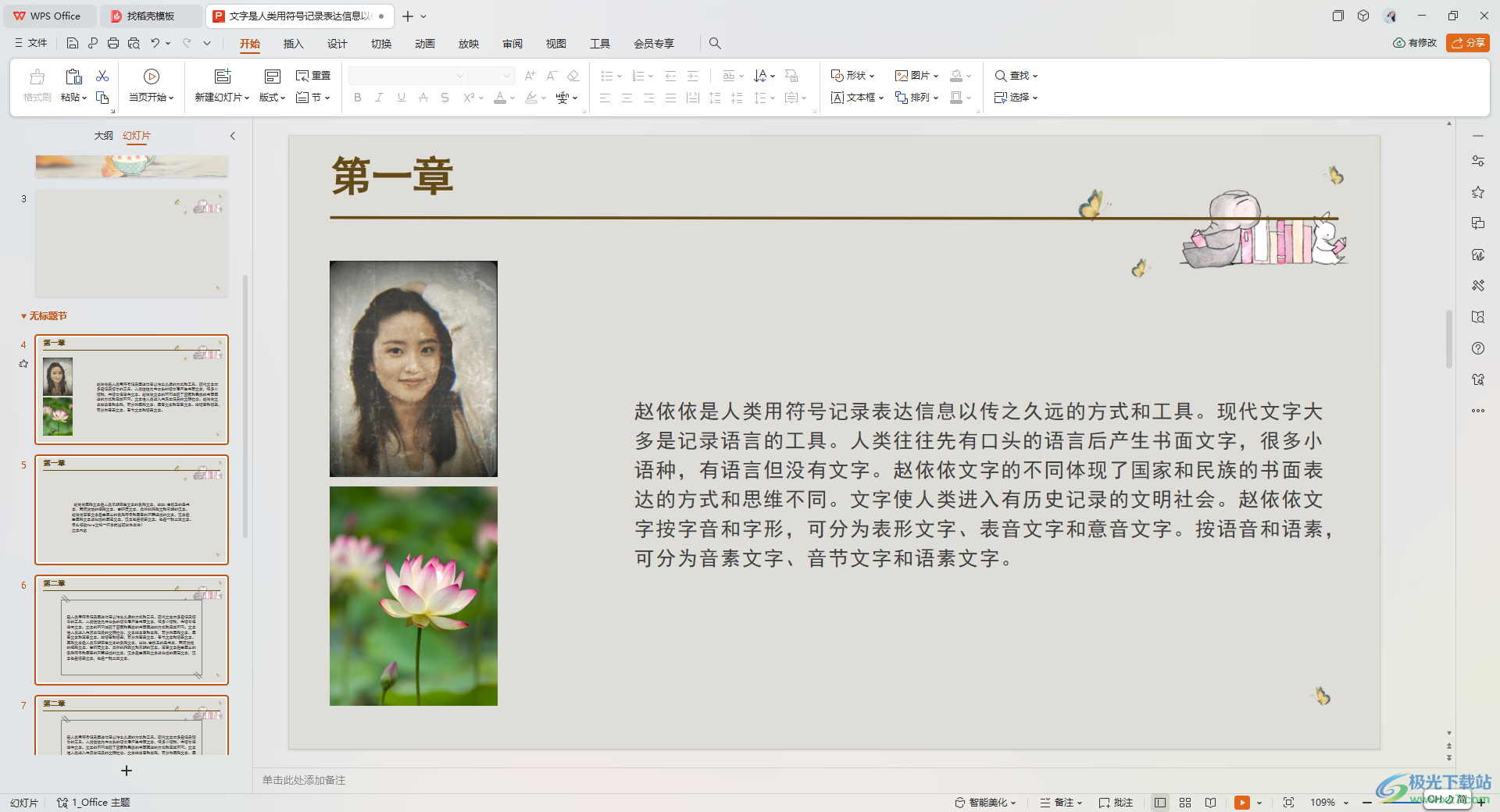Screen dimensions: 1500x812
Task: Toggle Italic formatting
Action: pyautogui.click(x=379, y=98)
